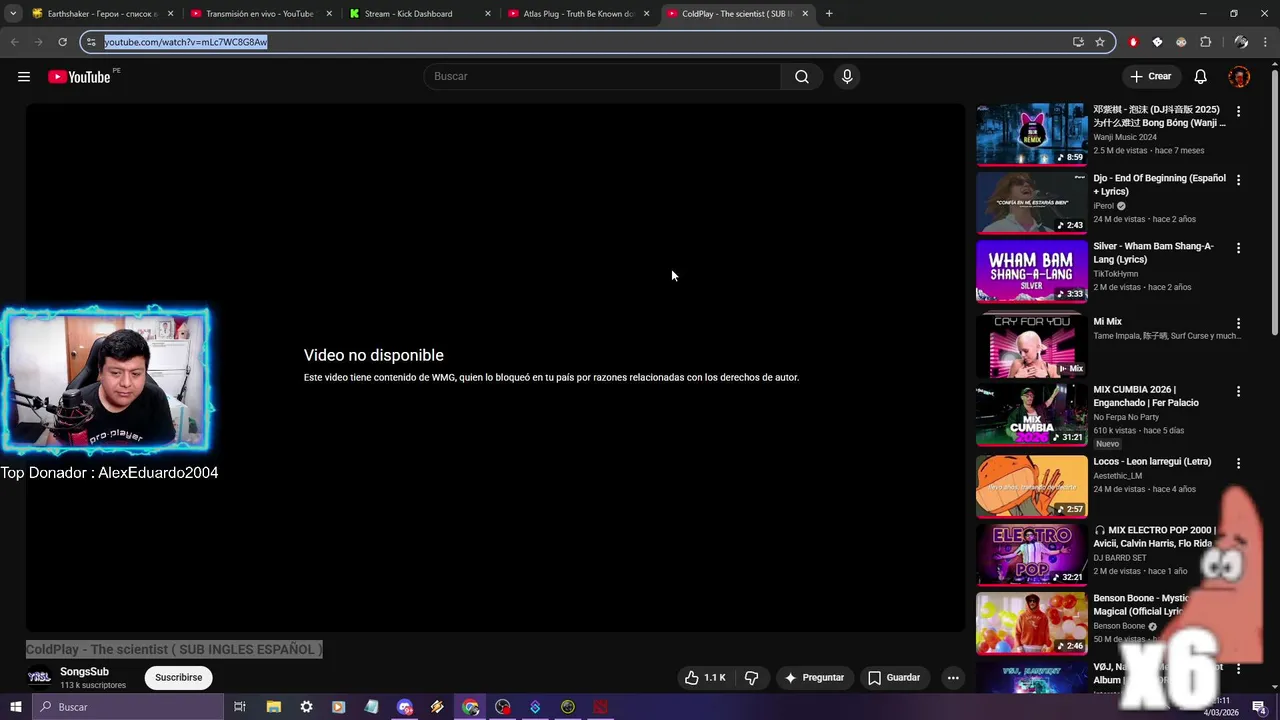Start voice search with the microphone icon
Image resolution: width=1280 pixels, height=720 pixels.
point(847,77)
